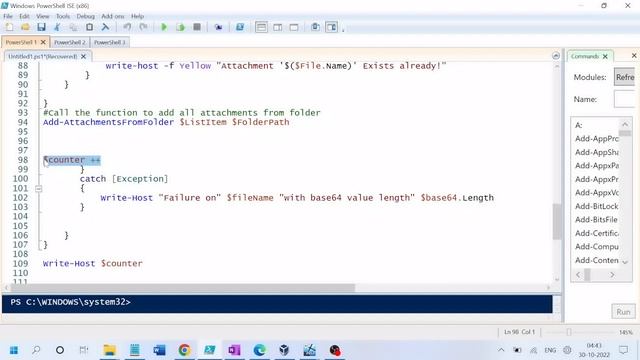
Task: Select Add-BitLock command in the list
Action: tap(596, 206)
